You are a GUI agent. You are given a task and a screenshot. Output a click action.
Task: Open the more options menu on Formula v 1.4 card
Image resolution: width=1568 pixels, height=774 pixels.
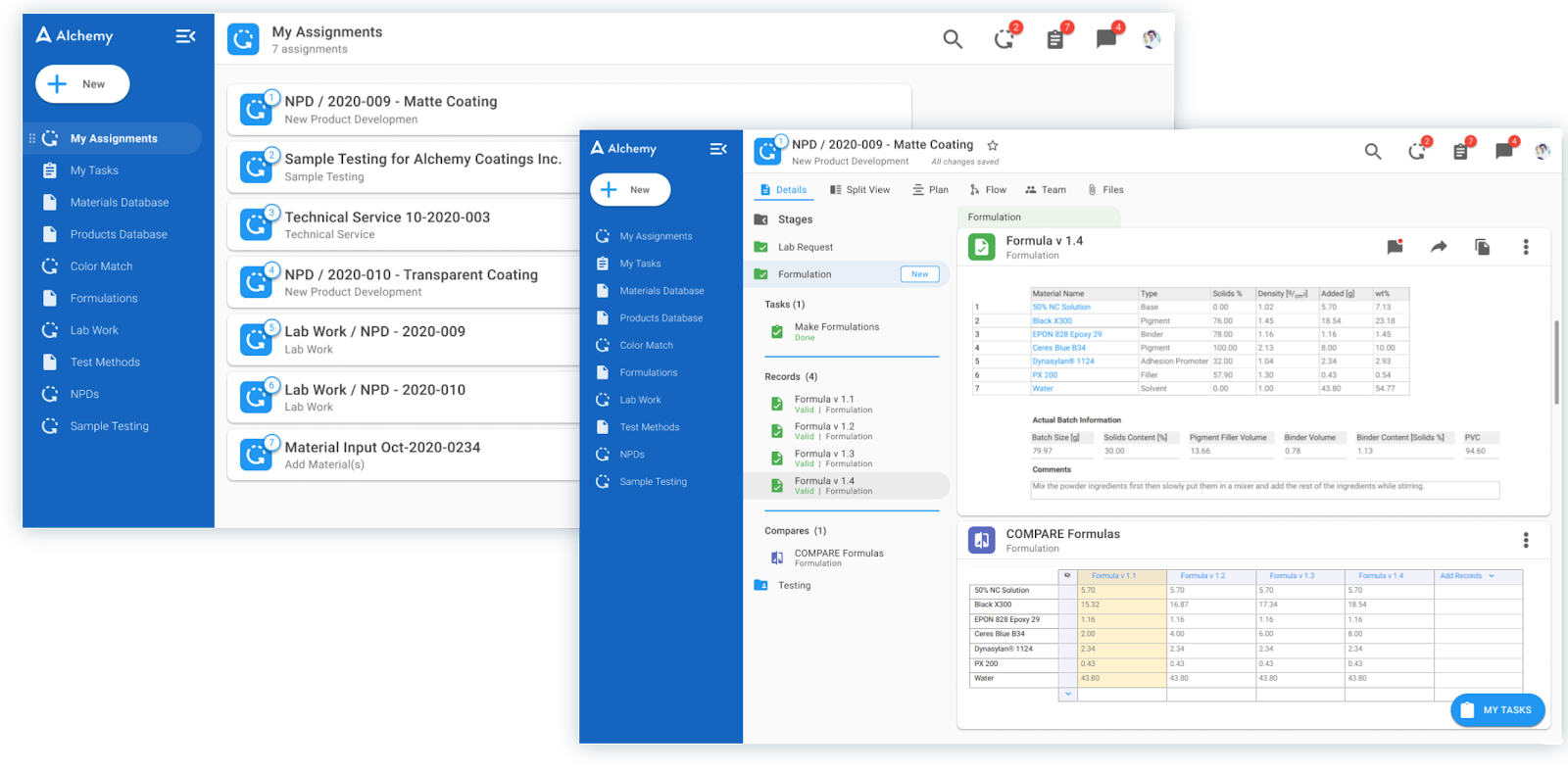(x=1526, y=247)
